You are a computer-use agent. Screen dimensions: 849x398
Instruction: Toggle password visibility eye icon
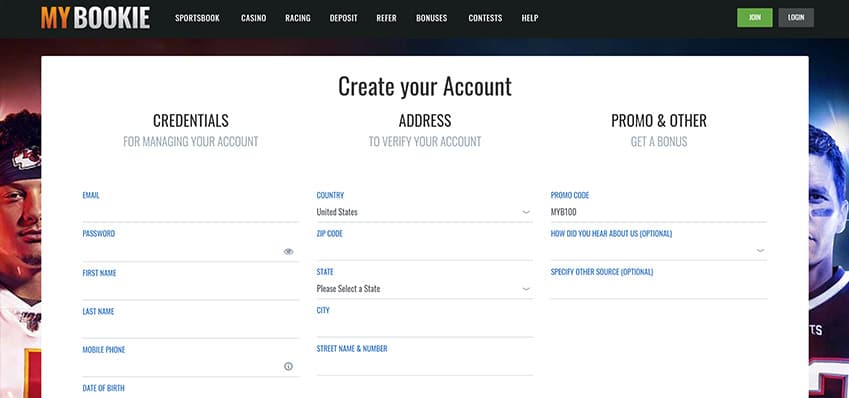[x=288, y=251]
